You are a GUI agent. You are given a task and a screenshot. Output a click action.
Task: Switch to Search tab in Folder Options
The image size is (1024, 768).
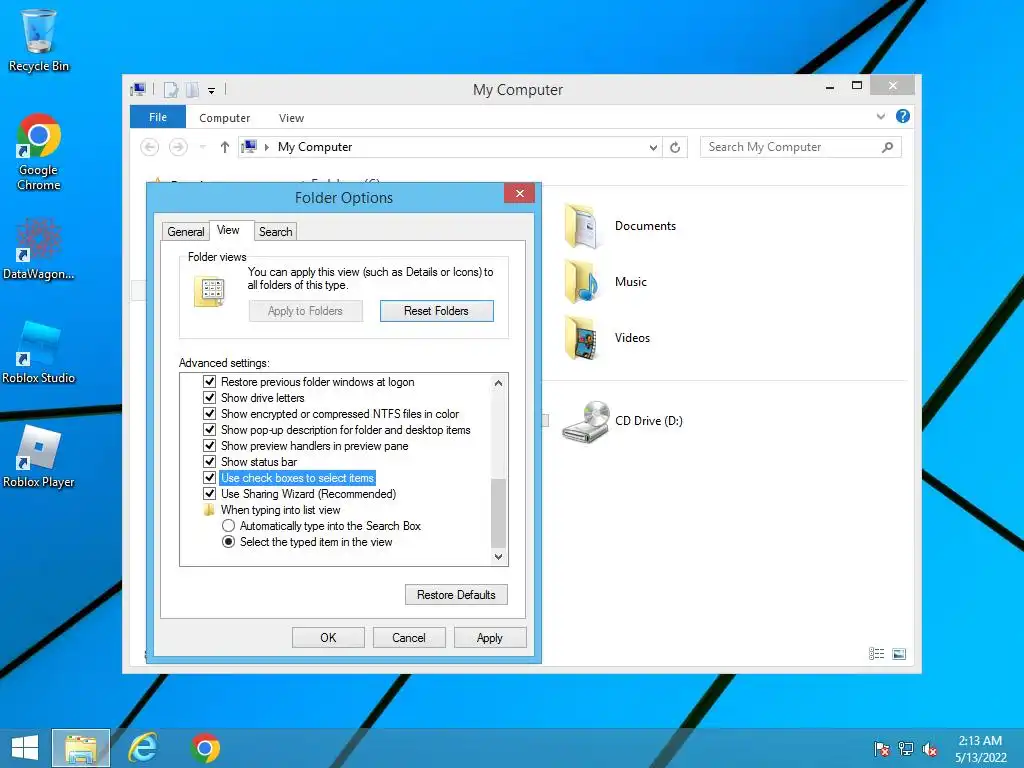[276, 232]
